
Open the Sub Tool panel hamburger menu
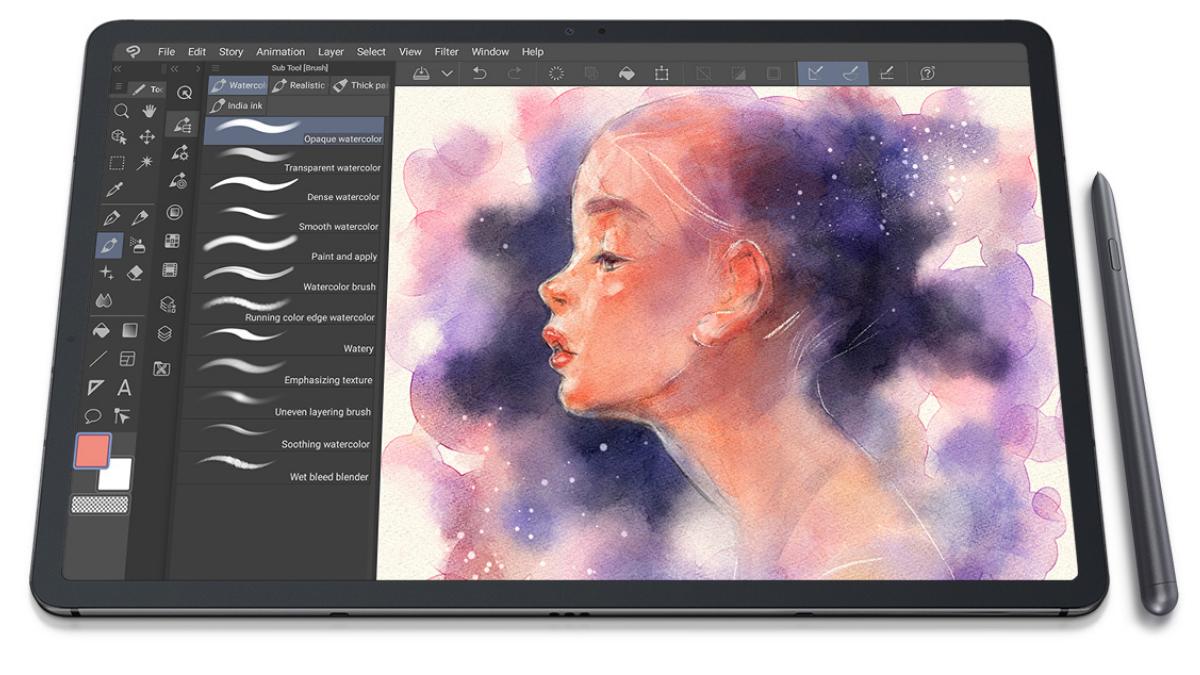215,68
